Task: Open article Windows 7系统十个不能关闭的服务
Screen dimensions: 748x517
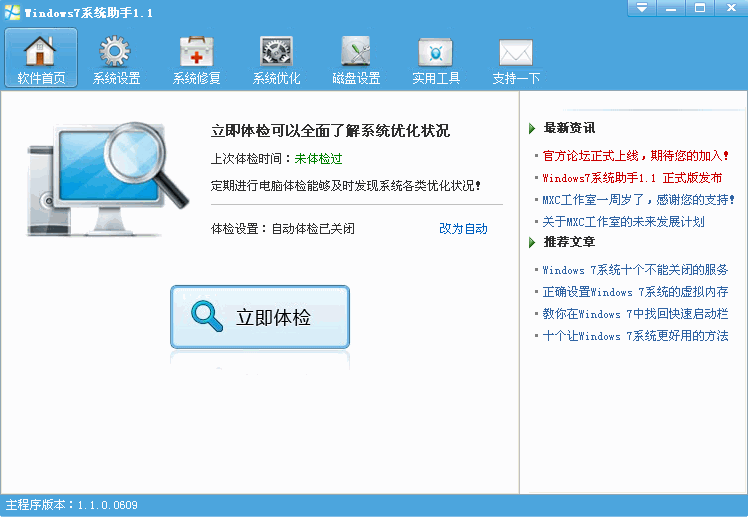Action: tap(635, 270)
